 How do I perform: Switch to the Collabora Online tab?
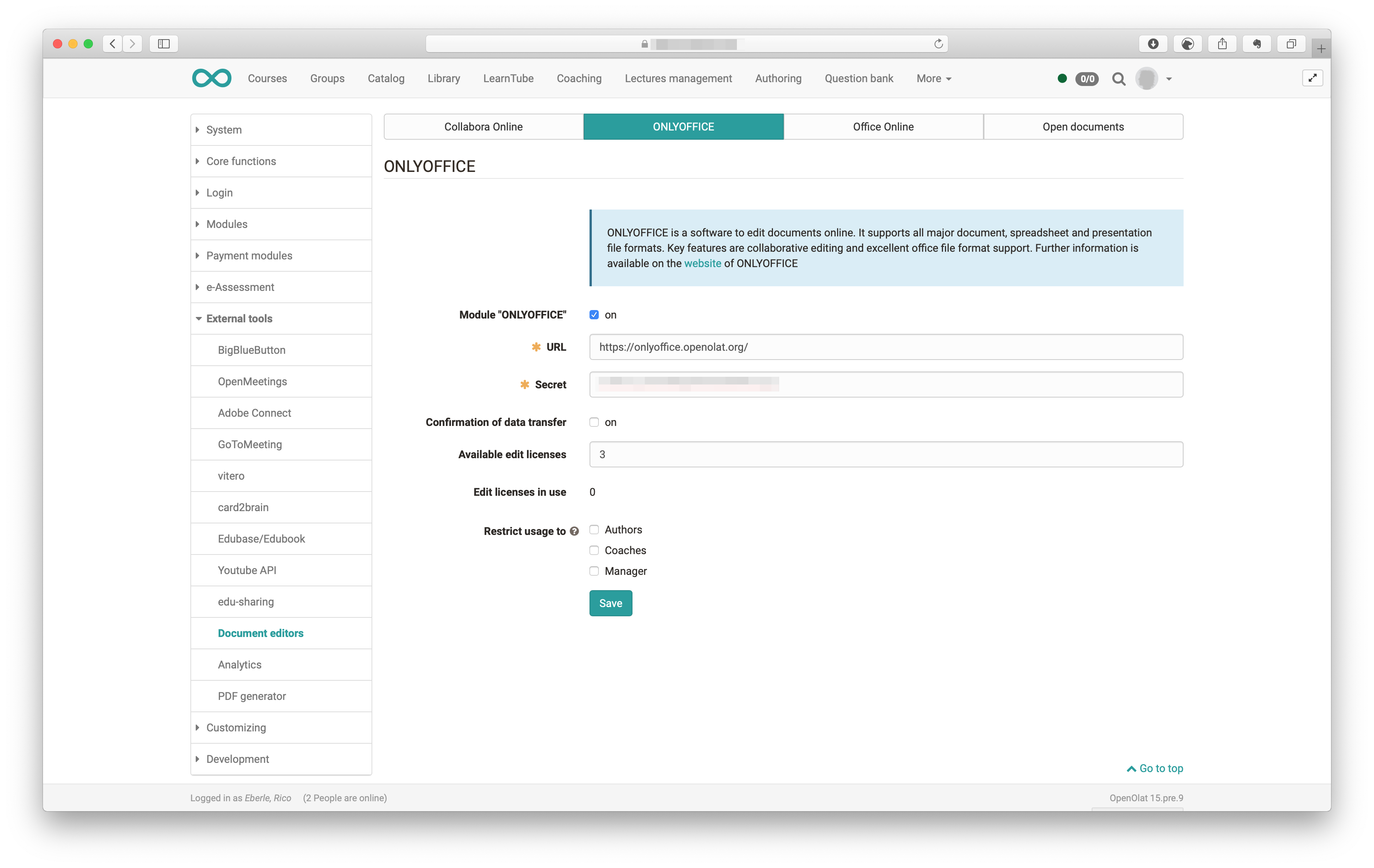[x=483, y=127]
